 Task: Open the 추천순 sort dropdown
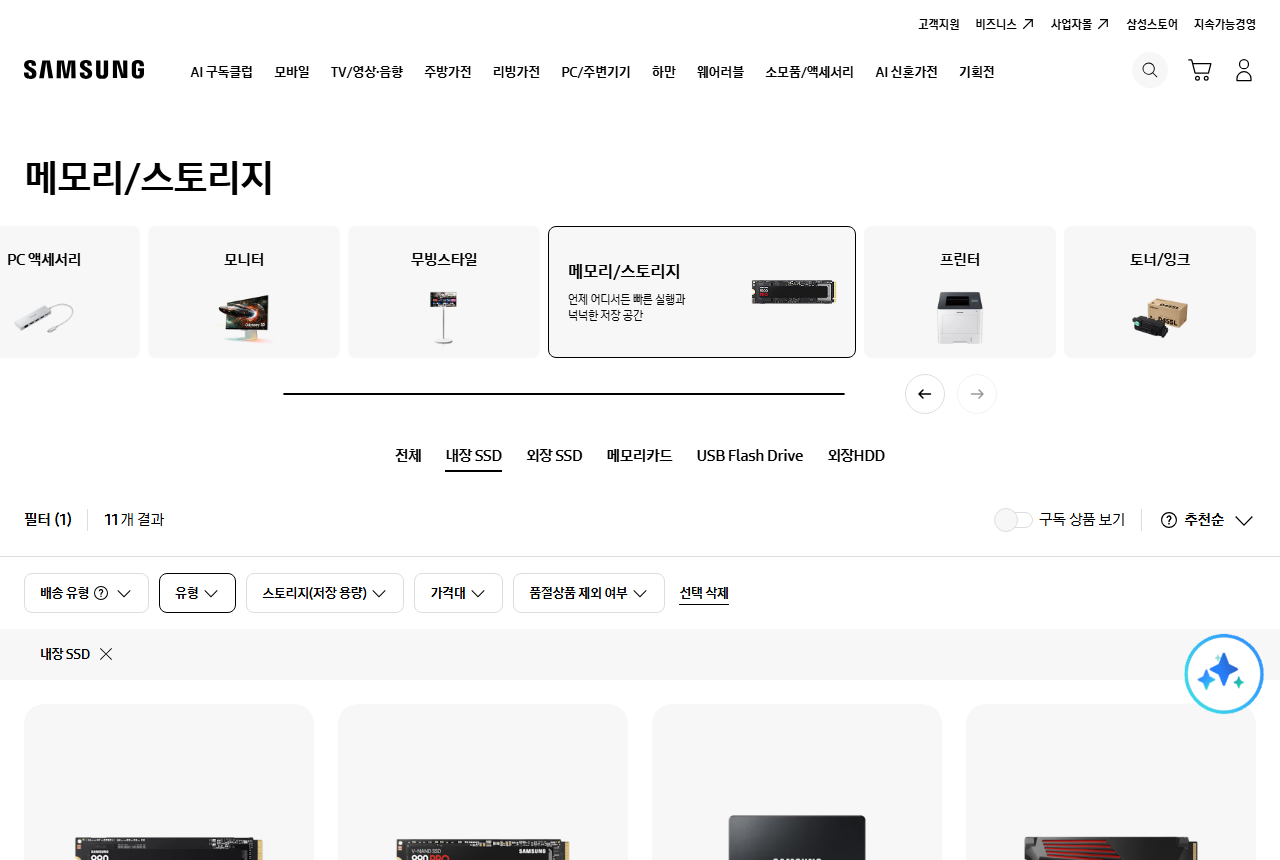pos(1218,520)
